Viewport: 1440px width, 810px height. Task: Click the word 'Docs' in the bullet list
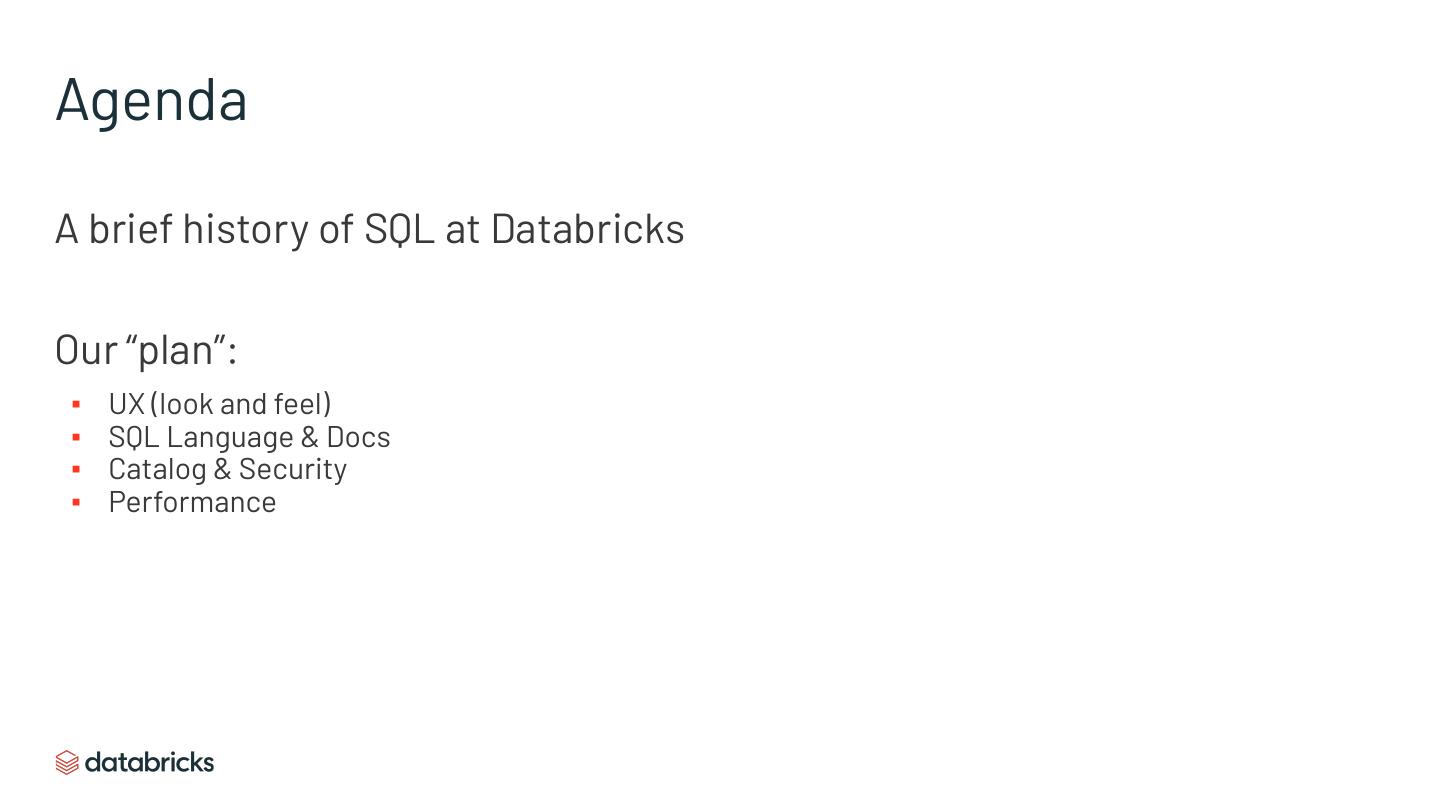[358, 437]
